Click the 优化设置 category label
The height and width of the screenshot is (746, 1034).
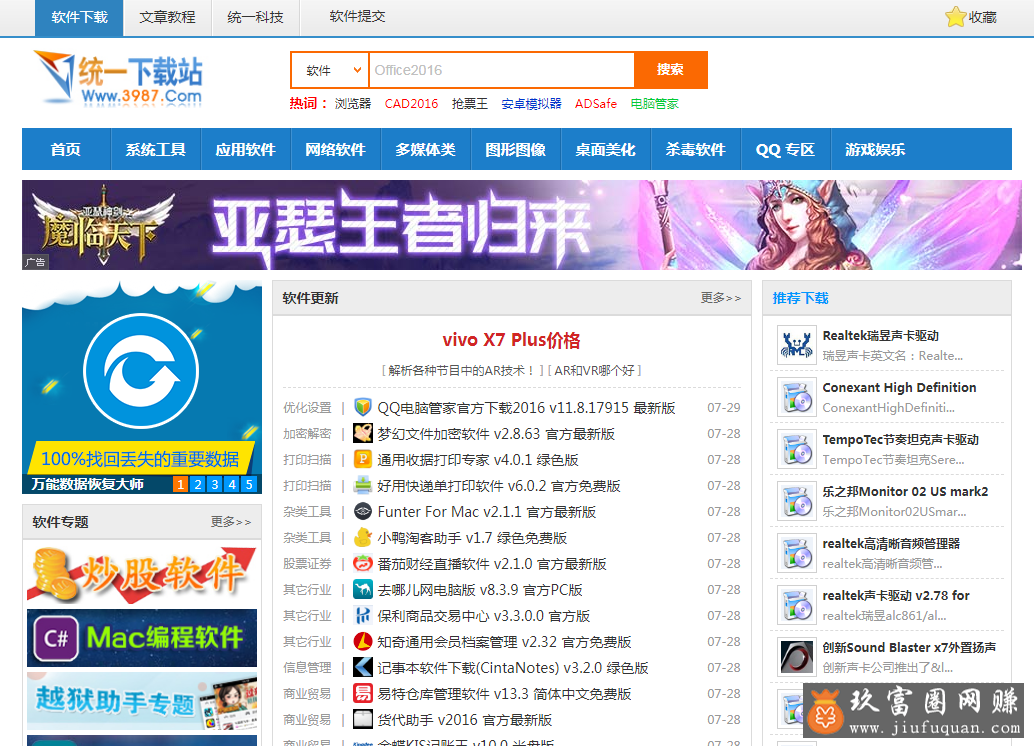(307, 408)
